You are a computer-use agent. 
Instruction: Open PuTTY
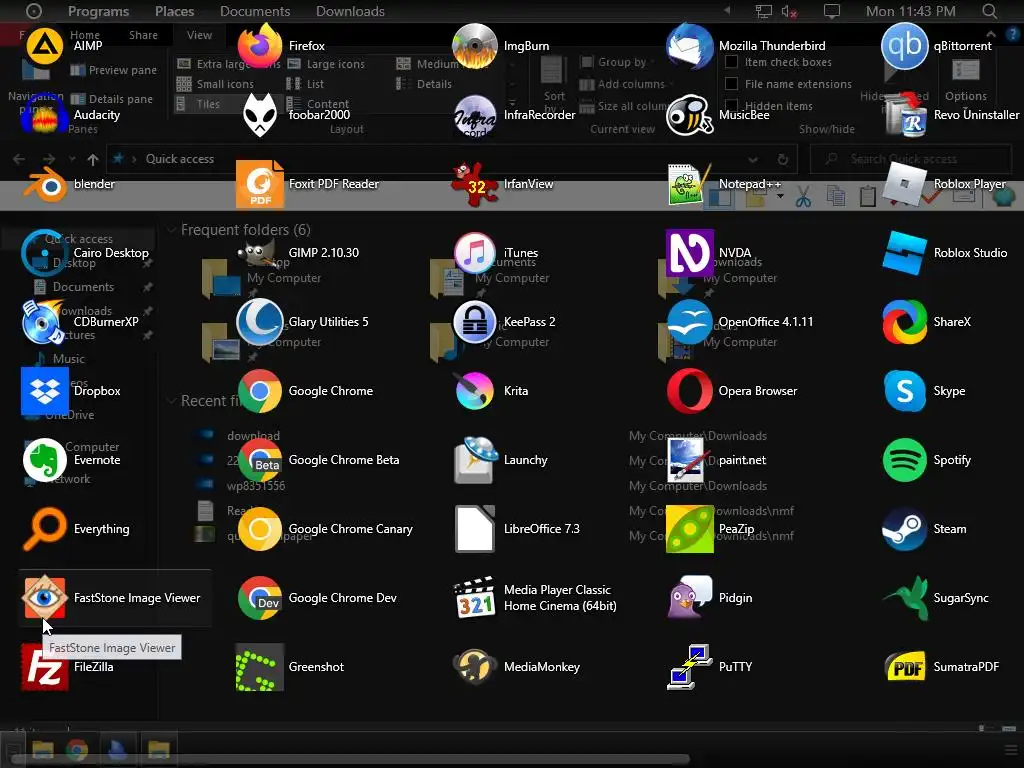point(711,667)
